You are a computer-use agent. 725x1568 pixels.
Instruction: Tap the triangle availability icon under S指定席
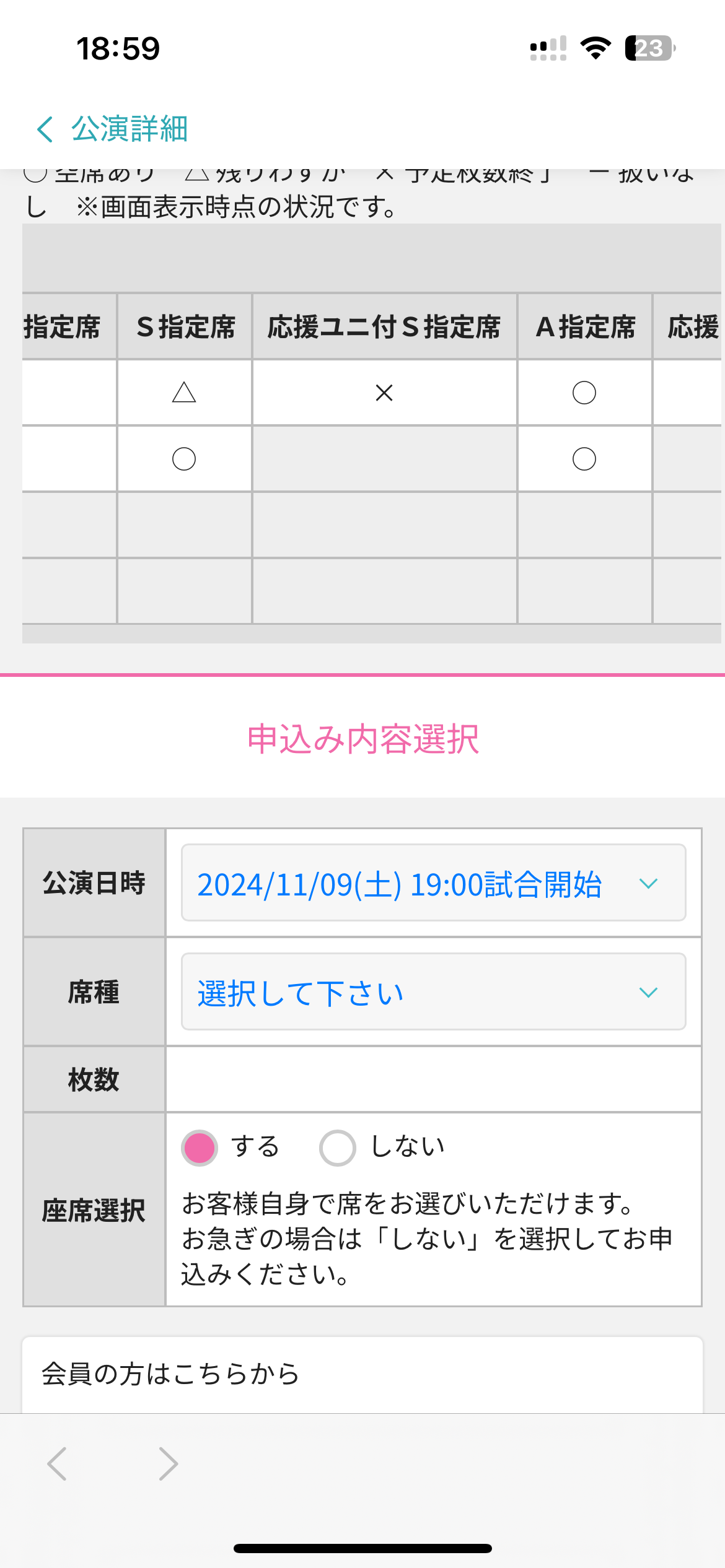tap(184, 393)
